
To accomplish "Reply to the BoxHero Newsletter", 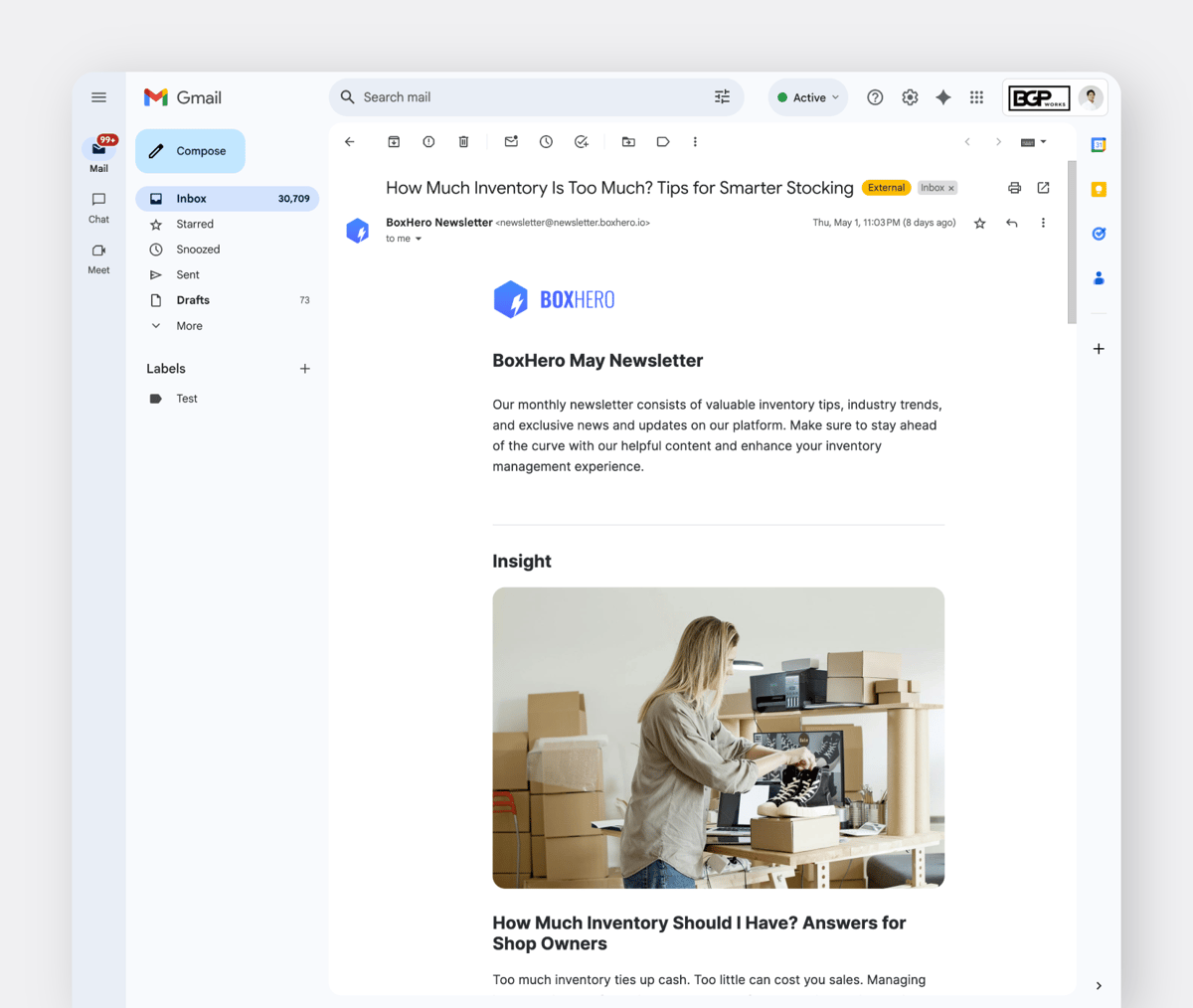I will 1012,224.
